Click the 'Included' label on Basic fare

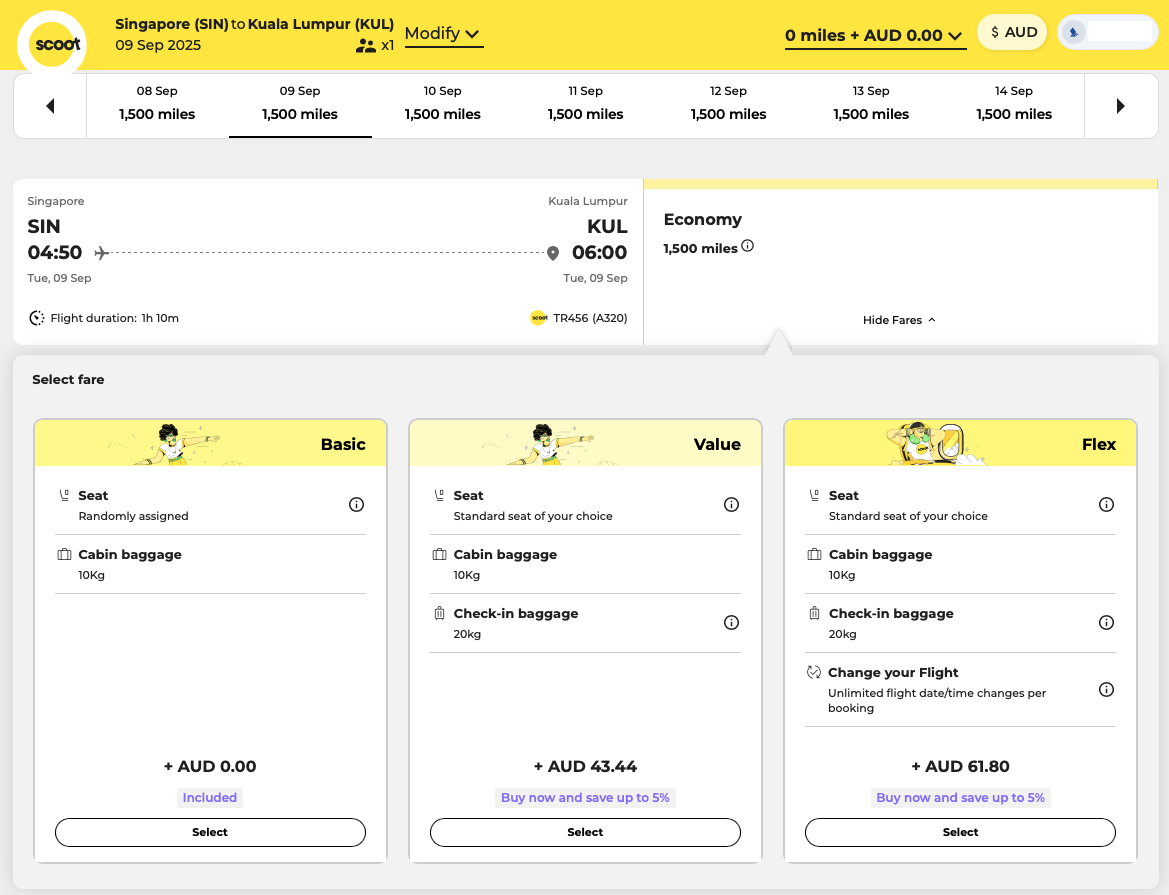point(210,797)
